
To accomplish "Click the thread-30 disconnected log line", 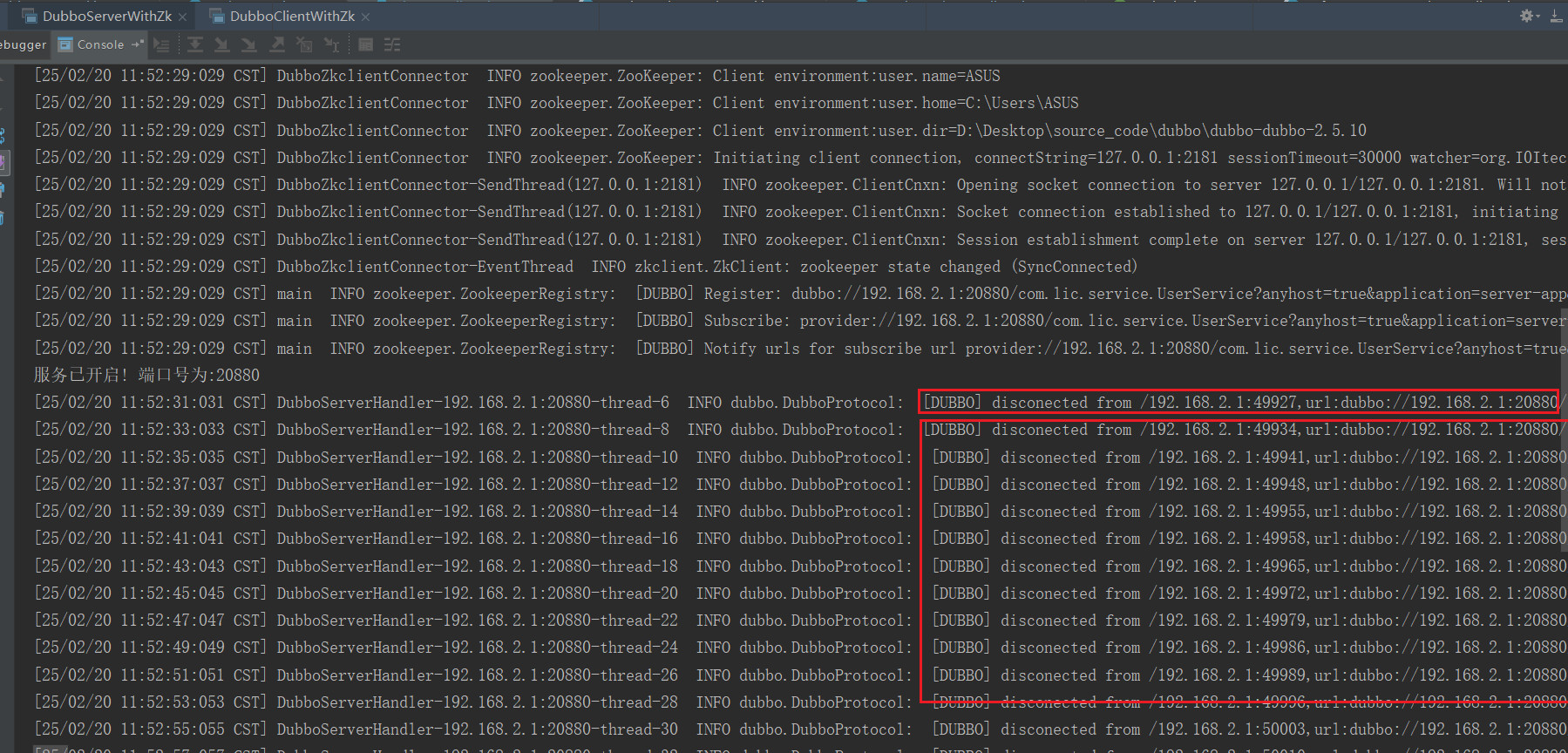I will pyautogui.click(x=800, y=729).
